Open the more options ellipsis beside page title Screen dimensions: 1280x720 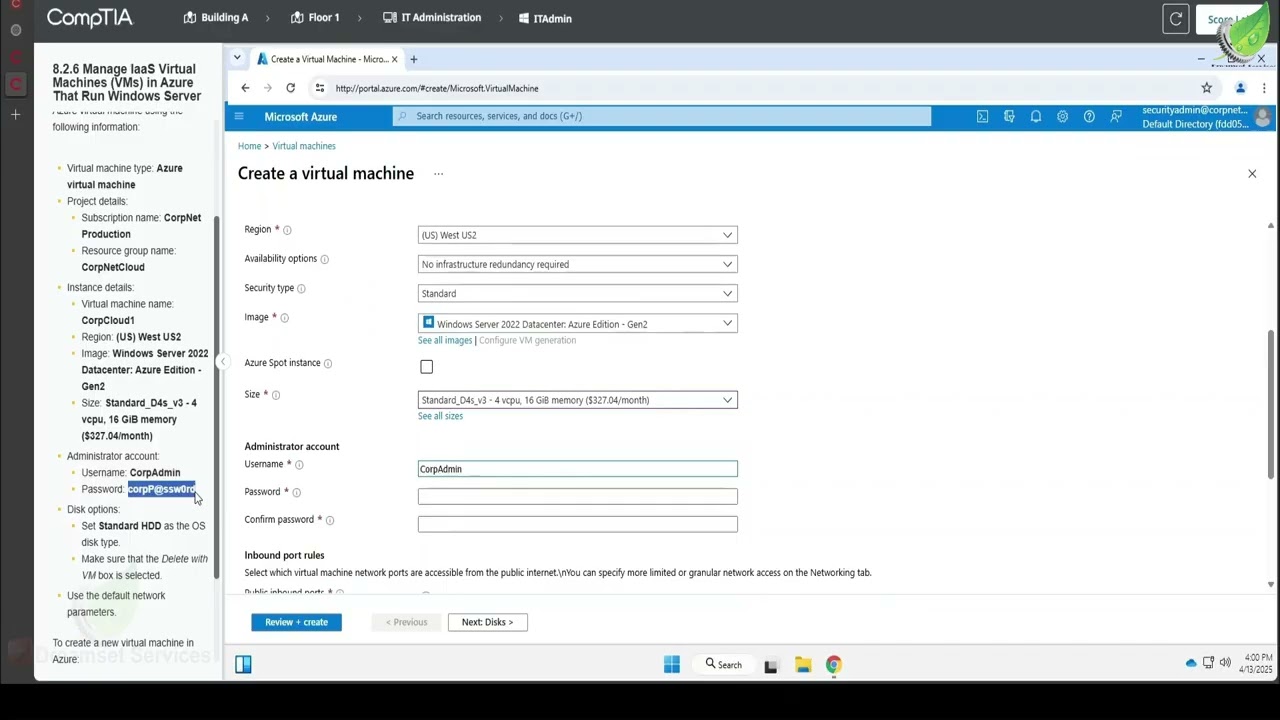[x=438, y=174]
